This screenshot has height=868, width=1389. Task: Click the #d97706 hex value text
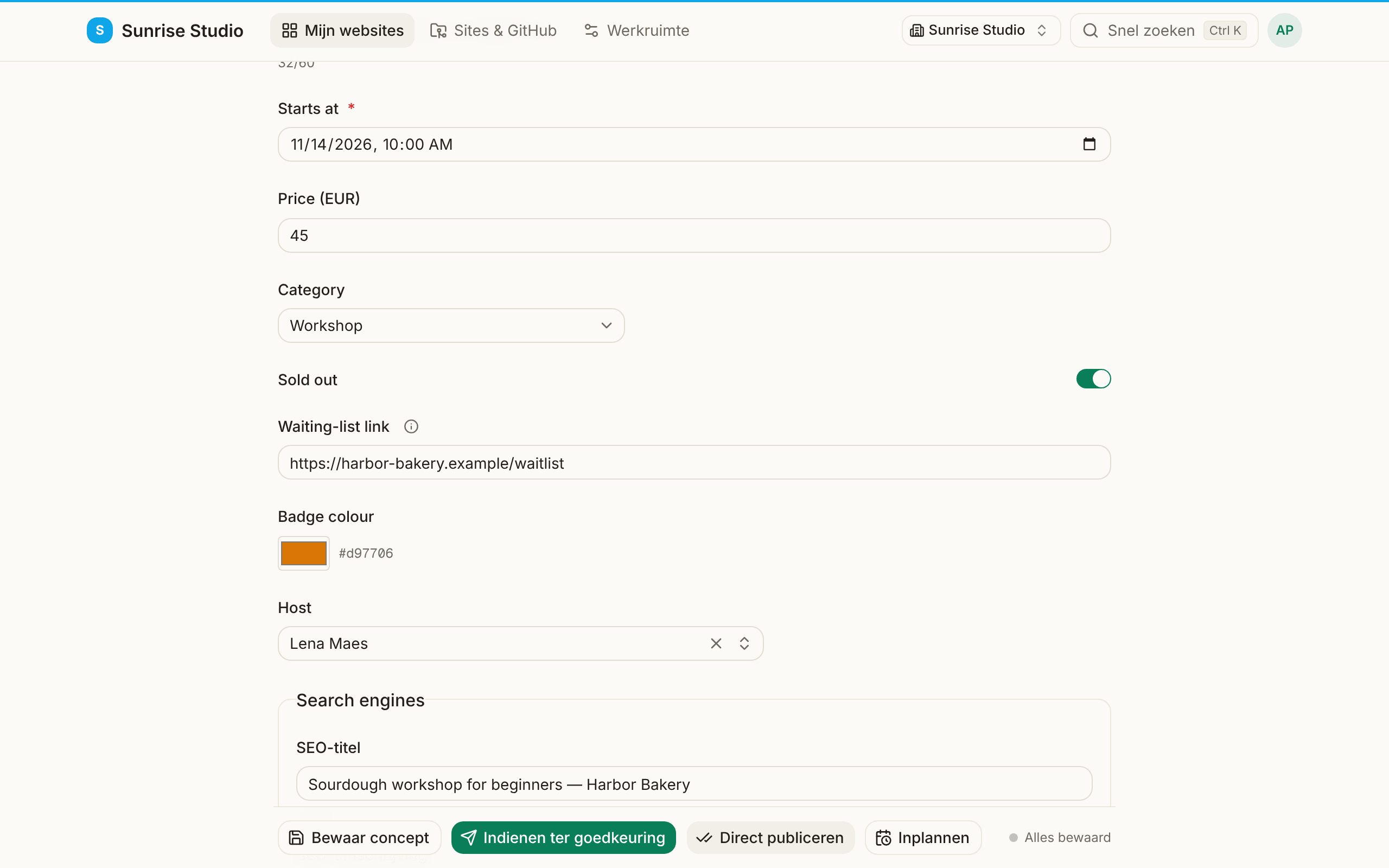pyautogui.click(x=366, y=553)
